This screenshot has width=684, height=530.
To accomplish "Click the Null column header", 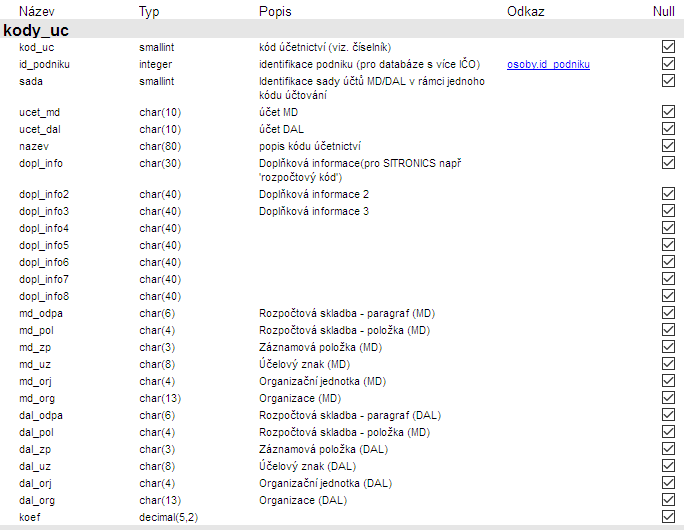I will pyautogui.click(x=663, y=11).
